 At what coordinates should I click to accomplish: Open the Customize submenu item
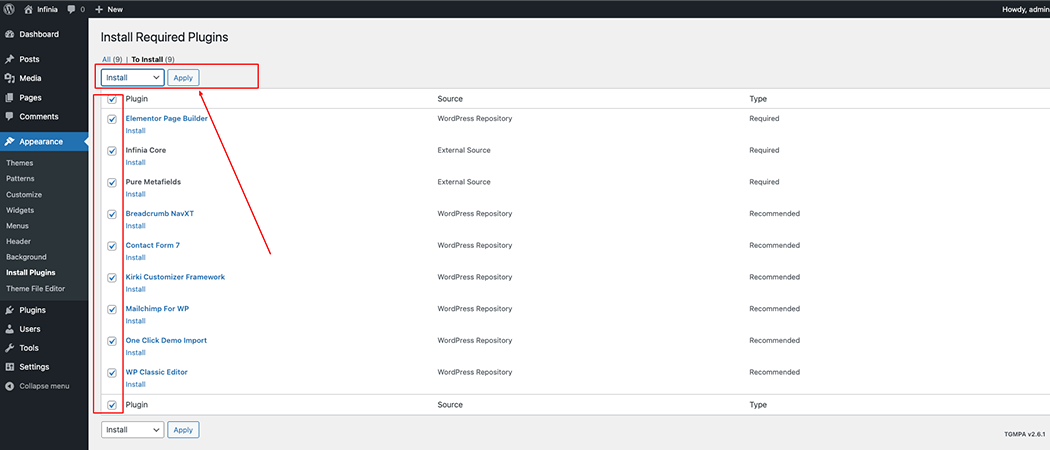[x=24, y=195]
